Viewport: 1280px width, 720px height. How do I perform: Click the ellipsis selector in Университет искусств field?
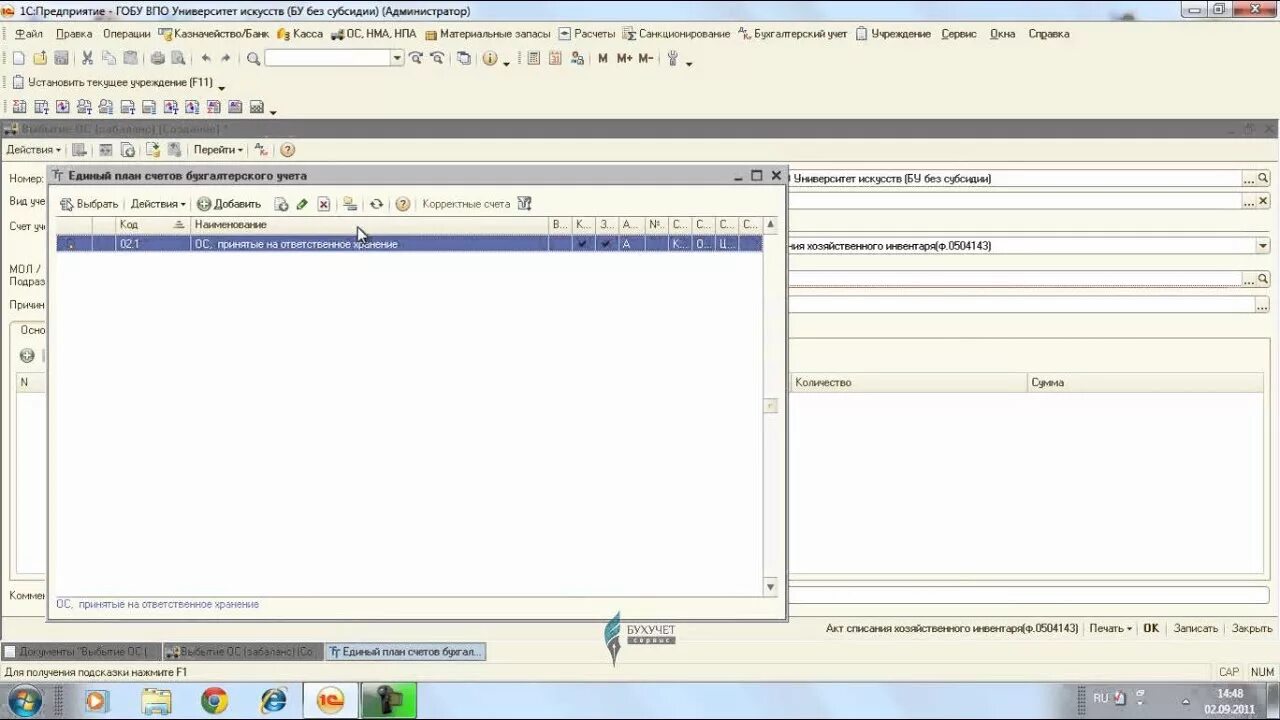[1248, 179]
